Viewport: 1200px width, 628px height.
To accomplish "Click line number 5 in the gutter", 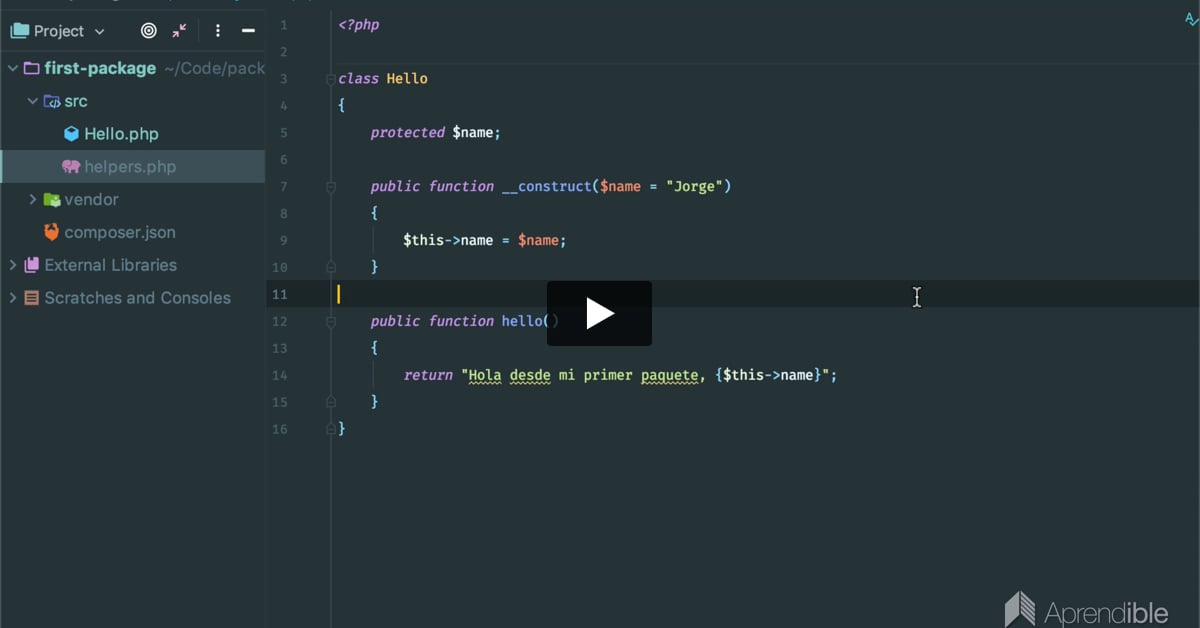I will pyautogui.click(x=283, y=132).
